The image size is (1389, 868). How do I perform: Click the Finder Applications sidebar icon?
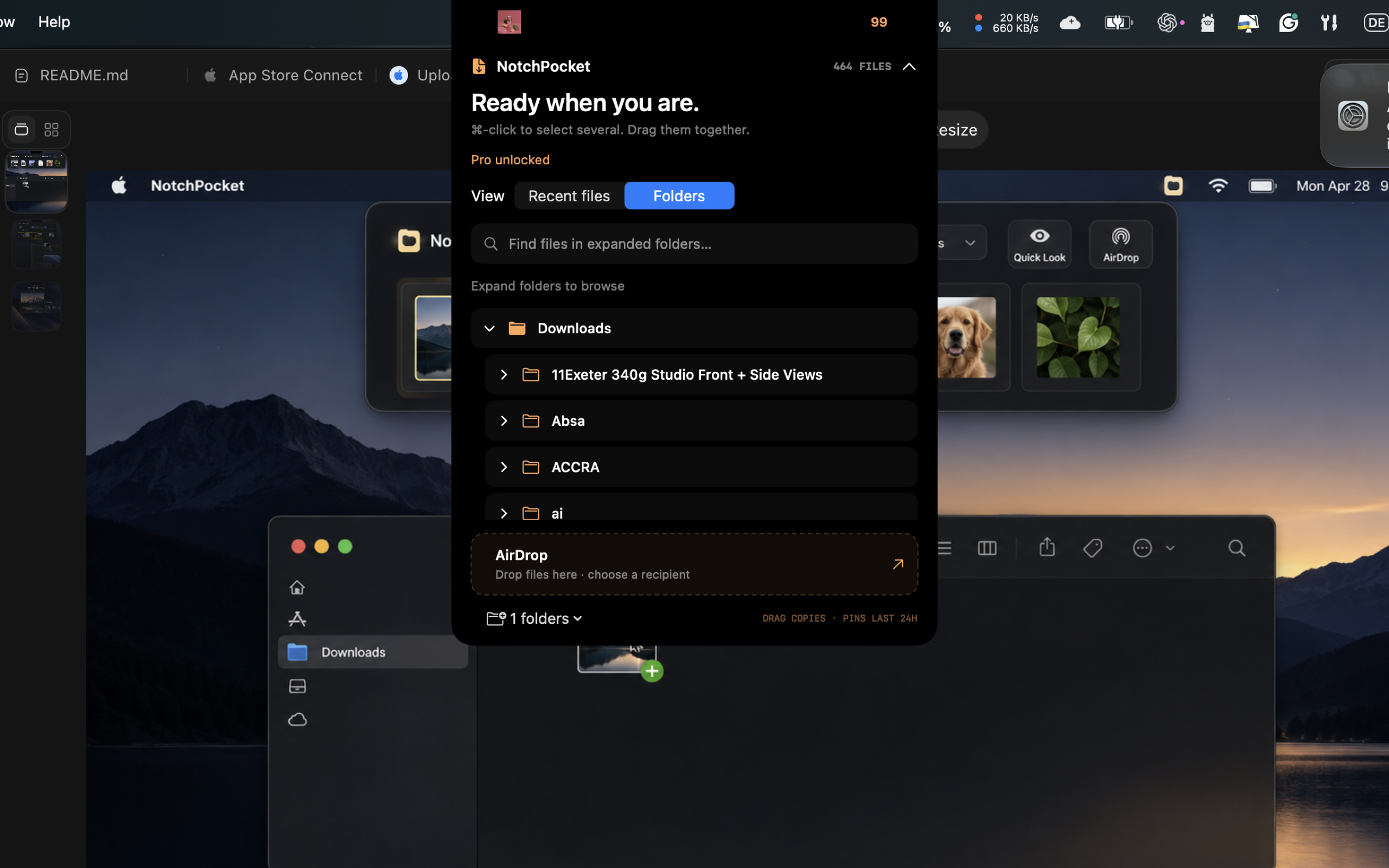click(297, 619)
